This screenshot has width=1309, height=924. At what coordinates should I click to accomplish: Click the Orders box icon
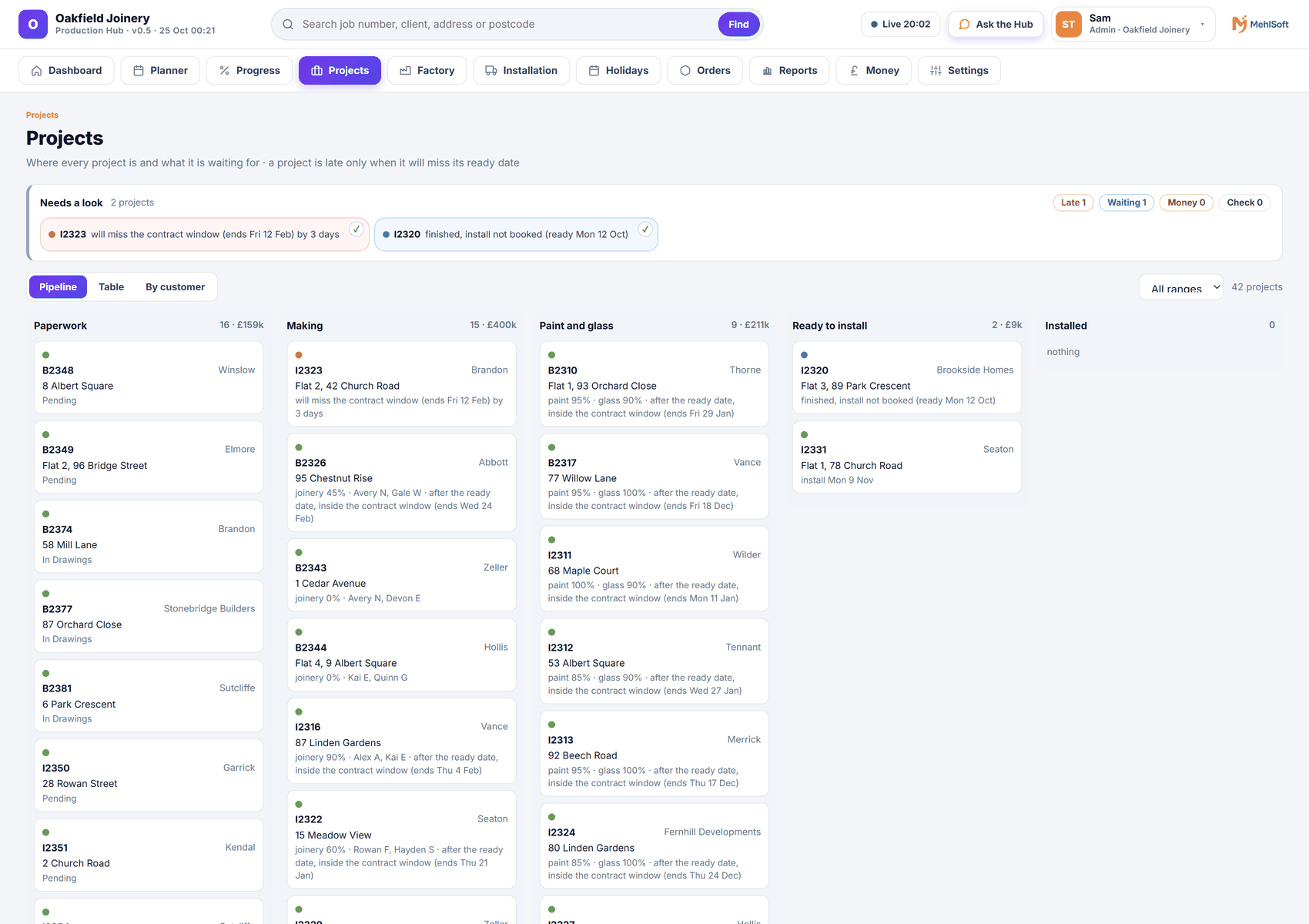click(x=685, y=71)
